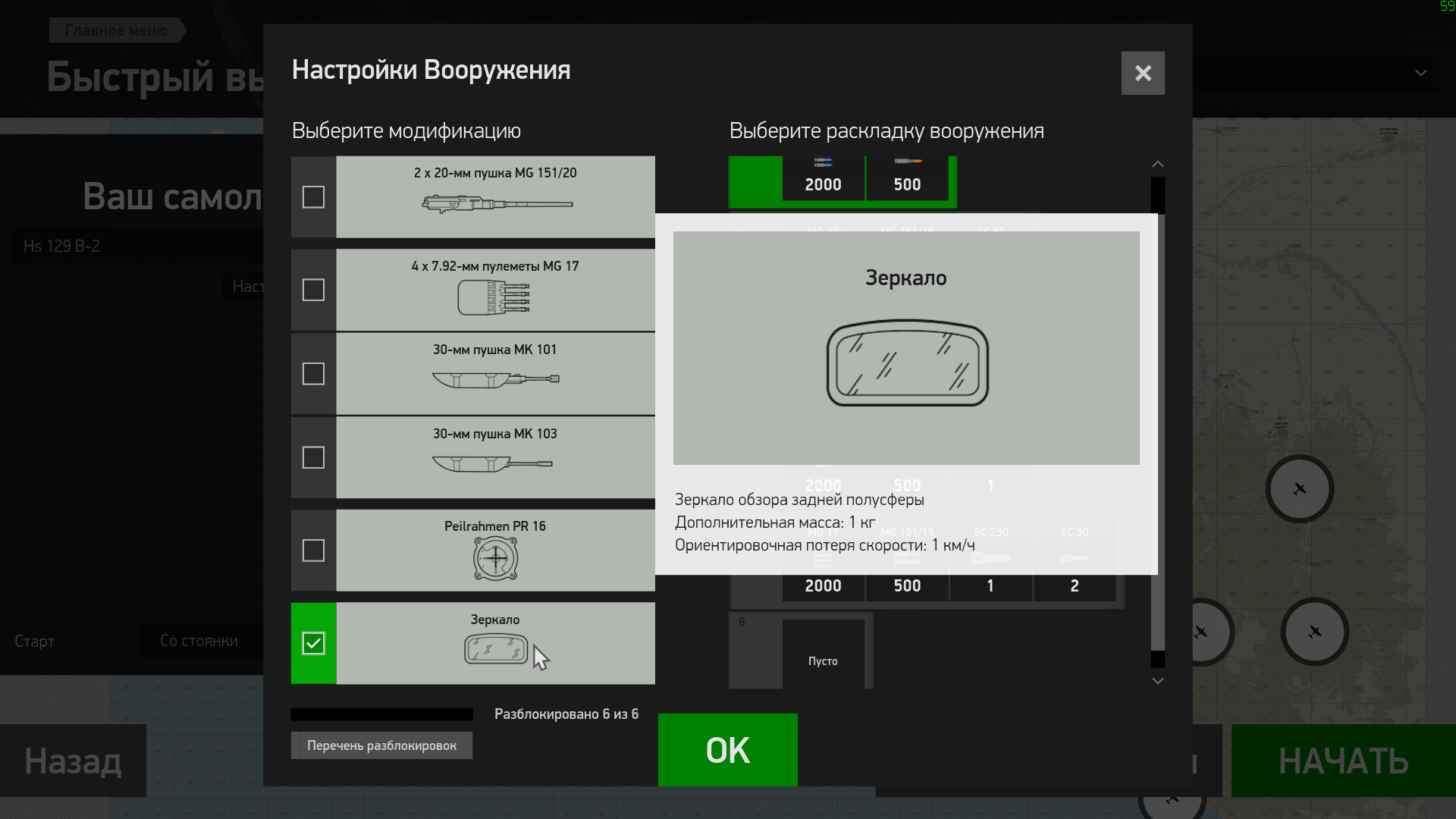Screen dimensions: 1456x819
Task: Uncheck the Зеркало modification checkbox
Action: coord(313,643)
